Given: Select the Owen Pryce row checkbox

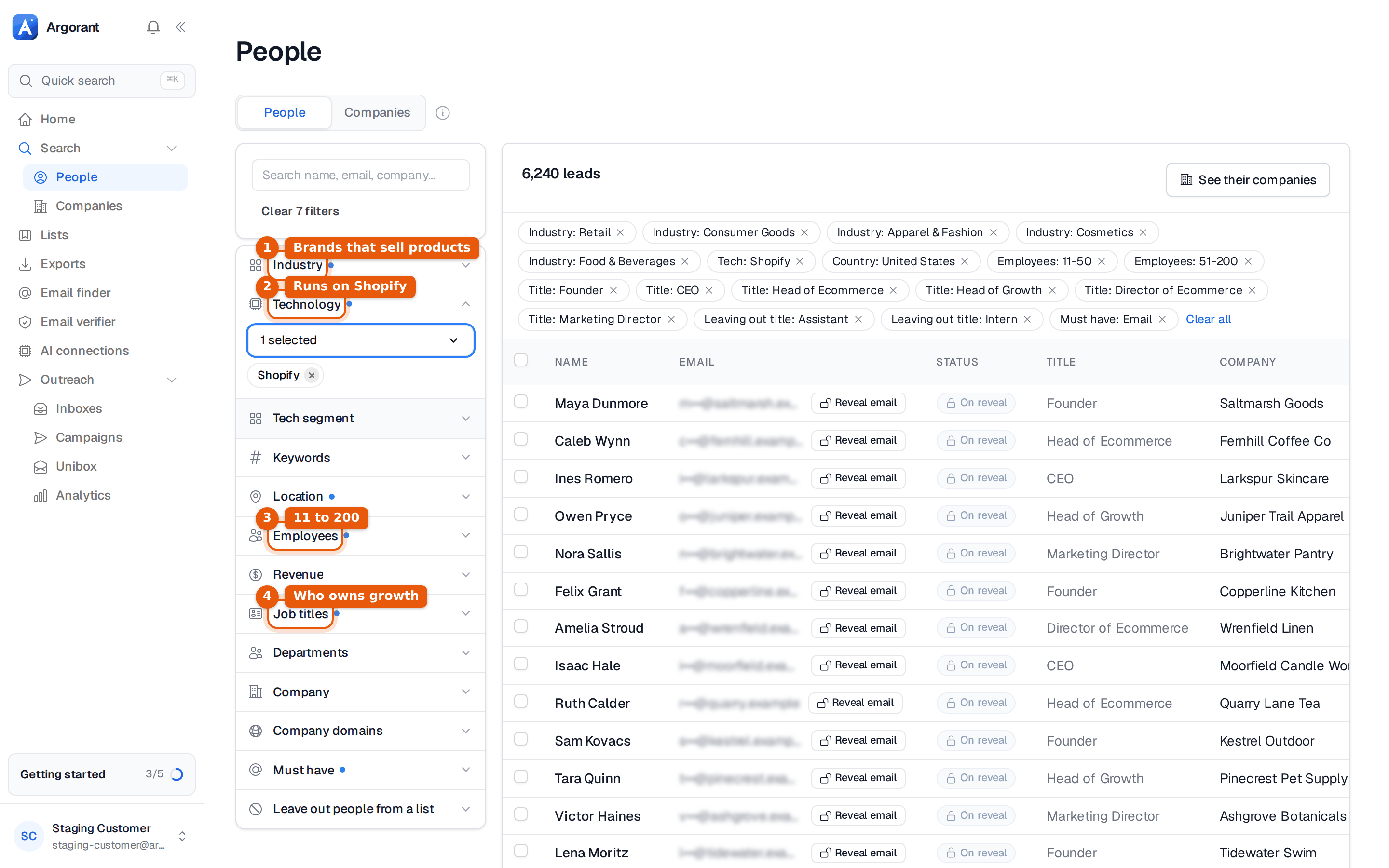Looking at the screenshot, I should click(x=520, y=514).
